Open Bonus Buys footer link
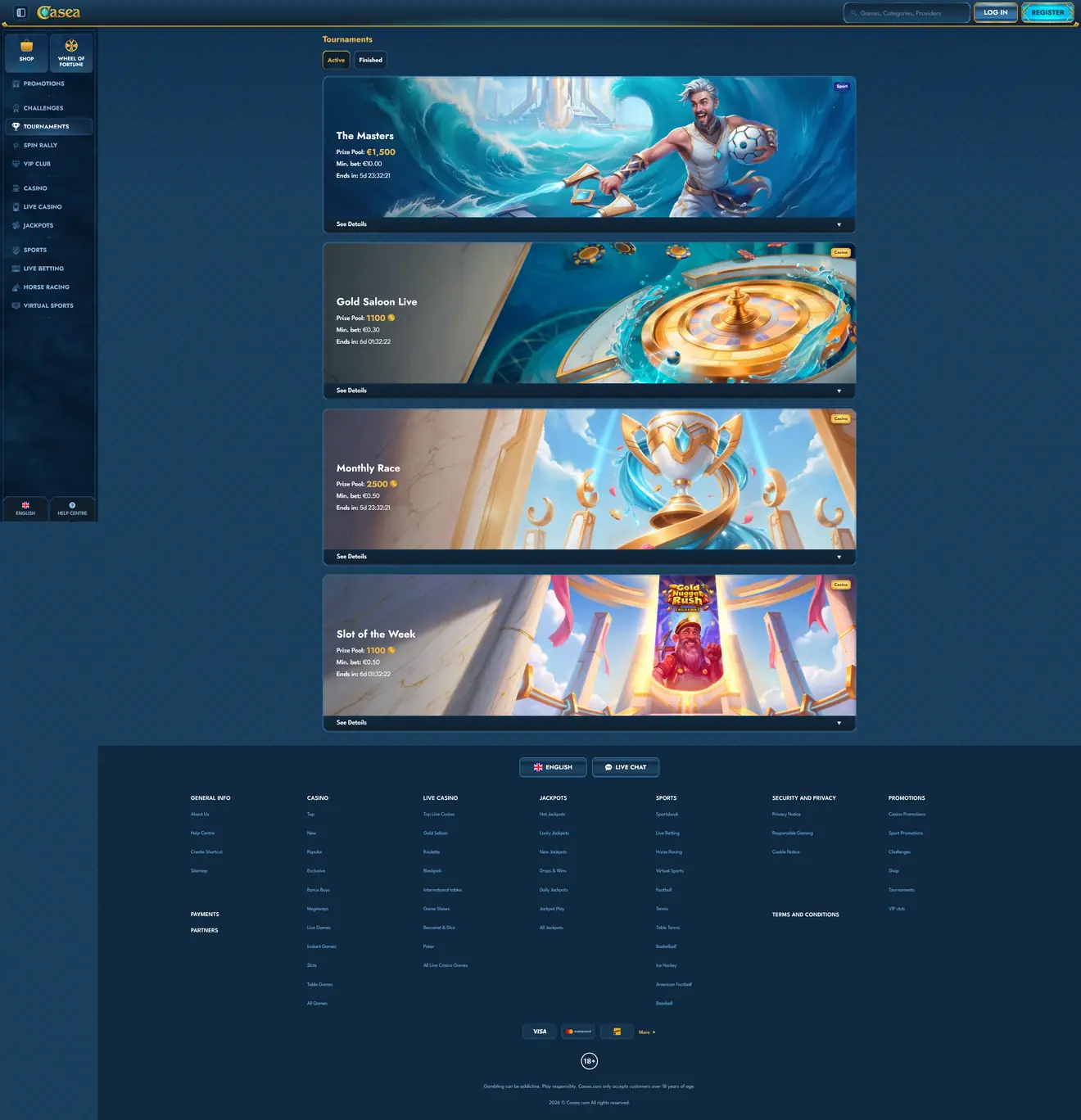This screenshot has height=1120, width=1081. (319, 890)
